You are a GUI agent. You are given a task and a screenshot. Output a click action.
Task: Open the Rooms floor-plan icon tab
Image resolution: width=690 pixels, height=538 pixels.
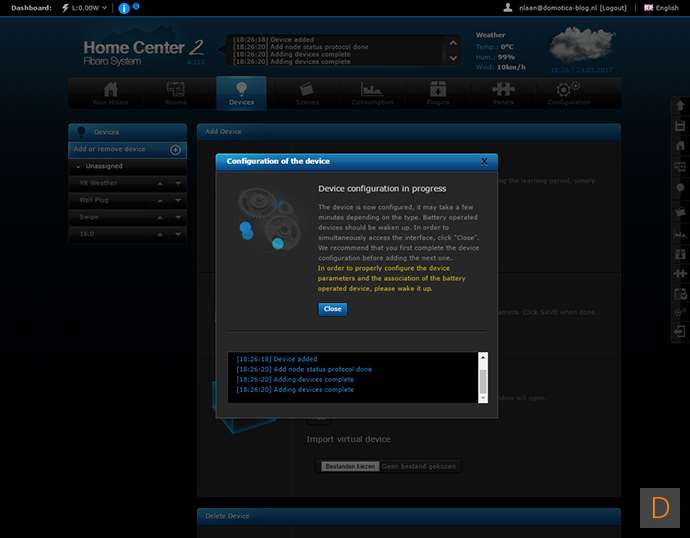[x=176, y=93]
